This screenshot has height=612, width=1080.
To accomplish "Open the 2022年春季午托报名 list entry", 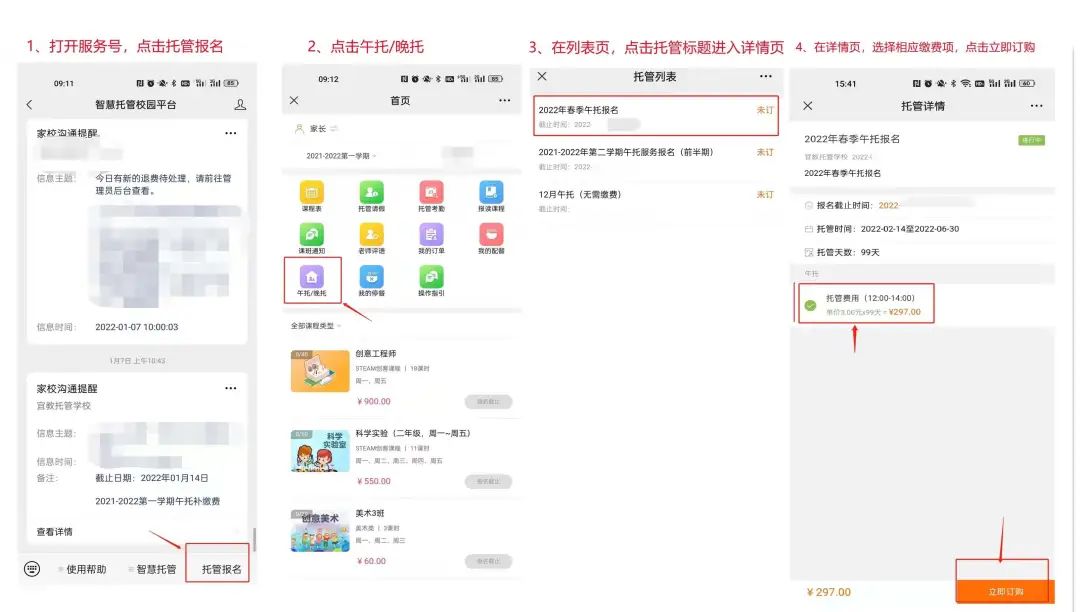I will (654, 115).
